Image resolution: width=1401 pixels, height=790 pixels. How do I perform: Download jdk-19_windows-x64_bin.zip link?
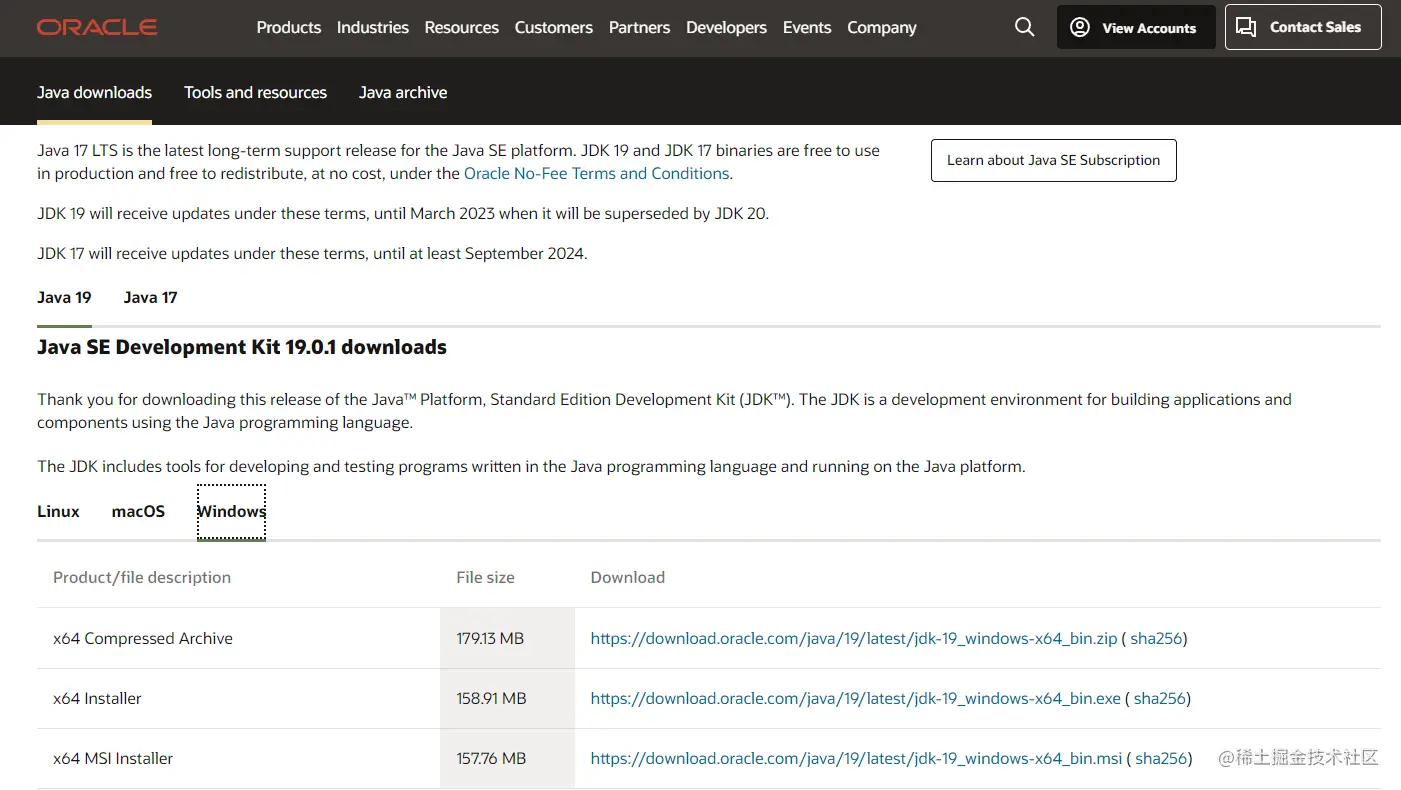click(x=854, y=638)
